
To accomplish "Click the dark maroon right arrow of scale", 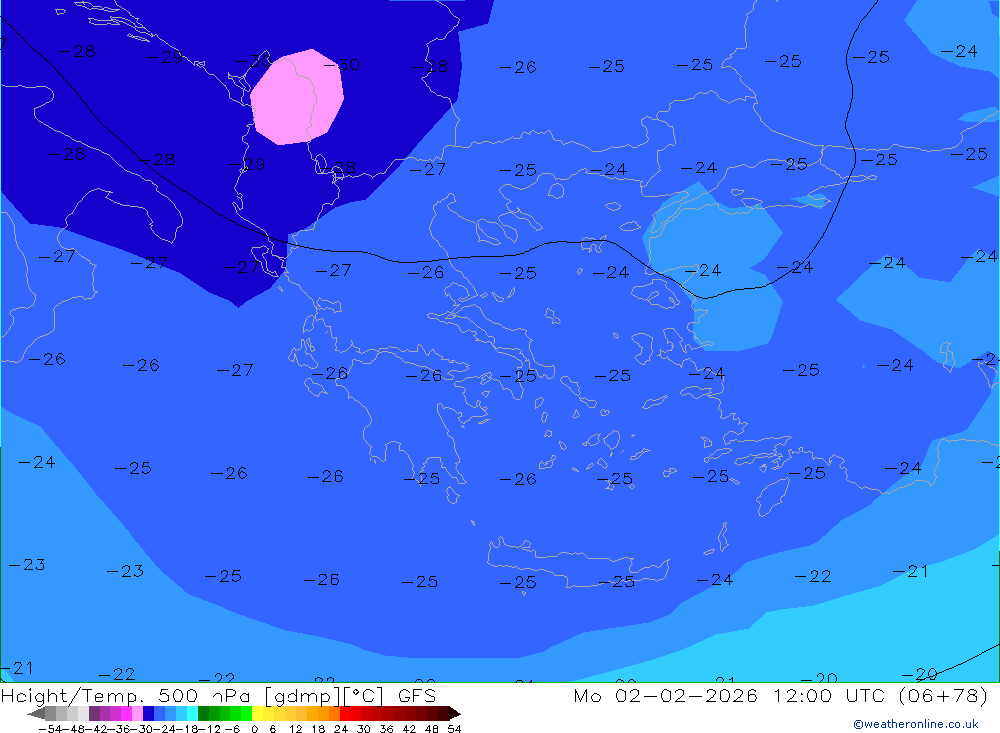I will tap(455, 714).
